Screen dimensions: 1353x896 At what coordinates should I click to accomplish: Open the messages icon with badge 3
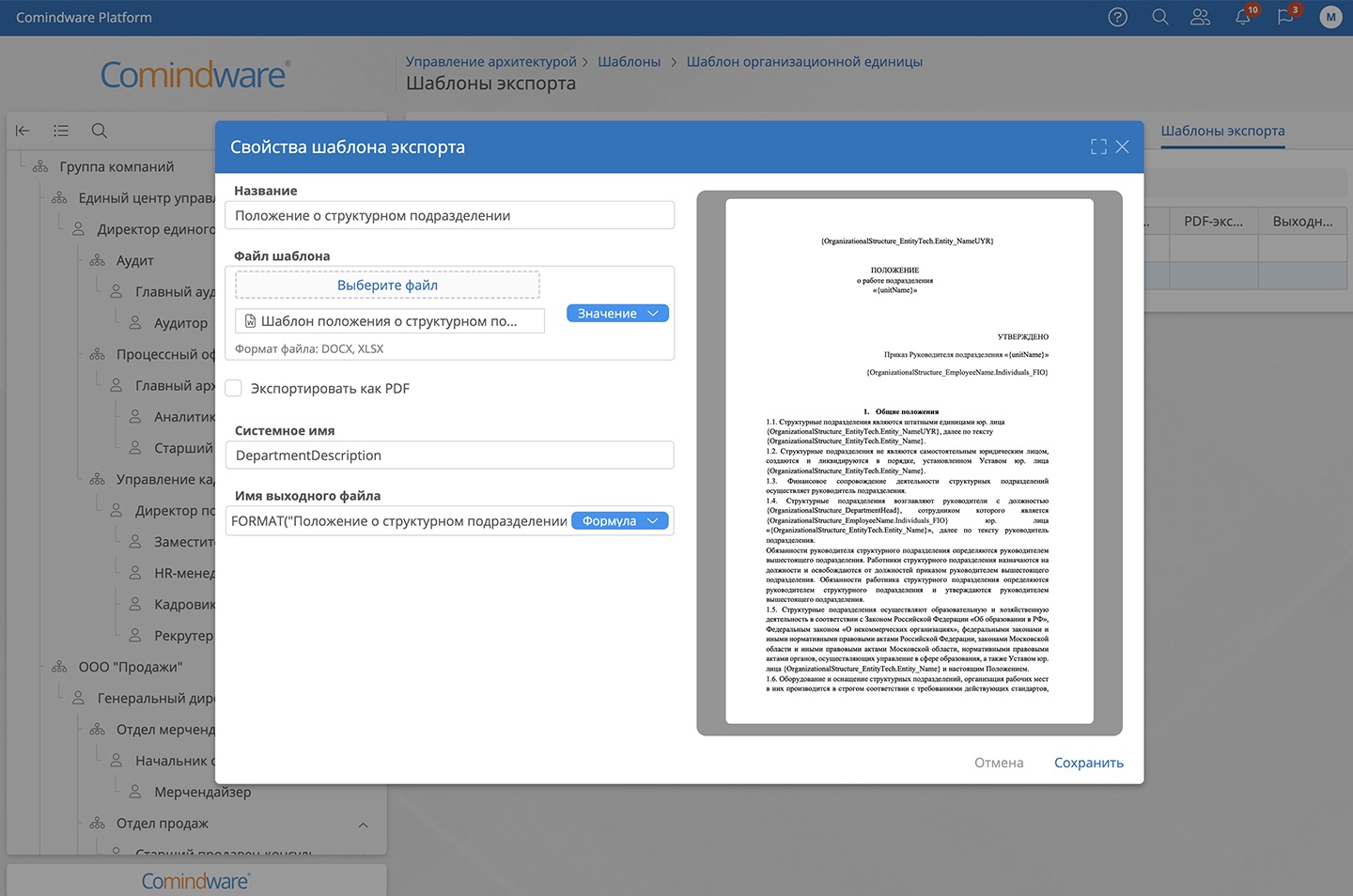[x=1285, y=17]
